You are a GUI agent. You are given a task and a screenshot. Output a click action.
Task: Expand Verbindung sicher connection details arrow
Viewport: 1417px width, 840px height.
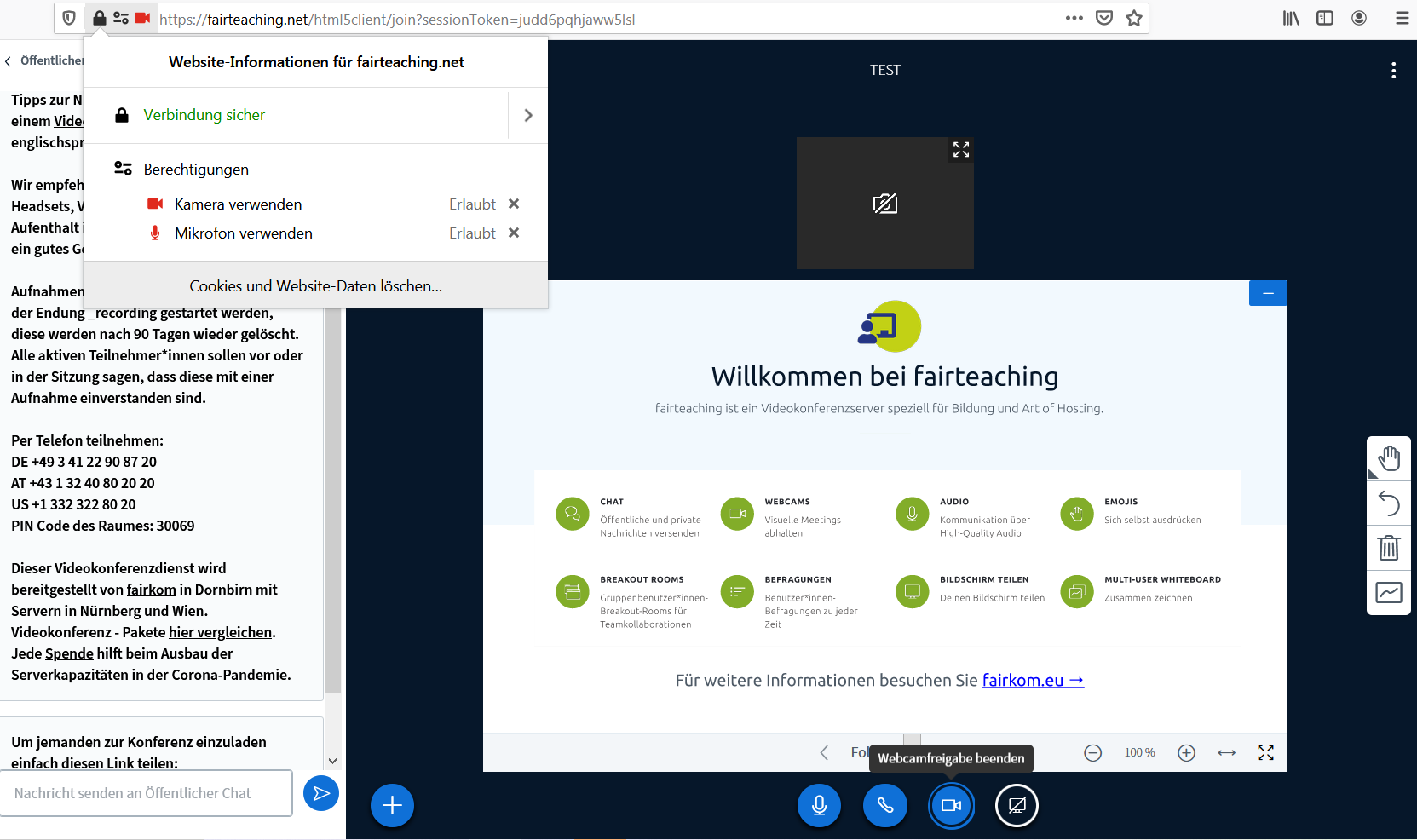coord(528,115)
